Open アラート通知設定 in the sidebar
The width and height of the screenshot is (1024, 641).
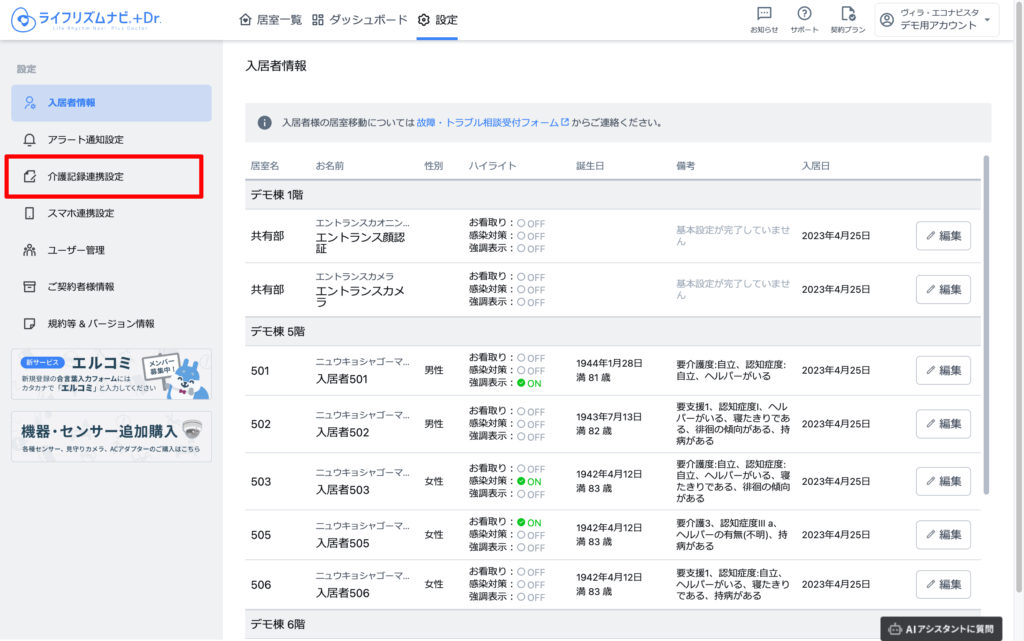tap(86, 139)
